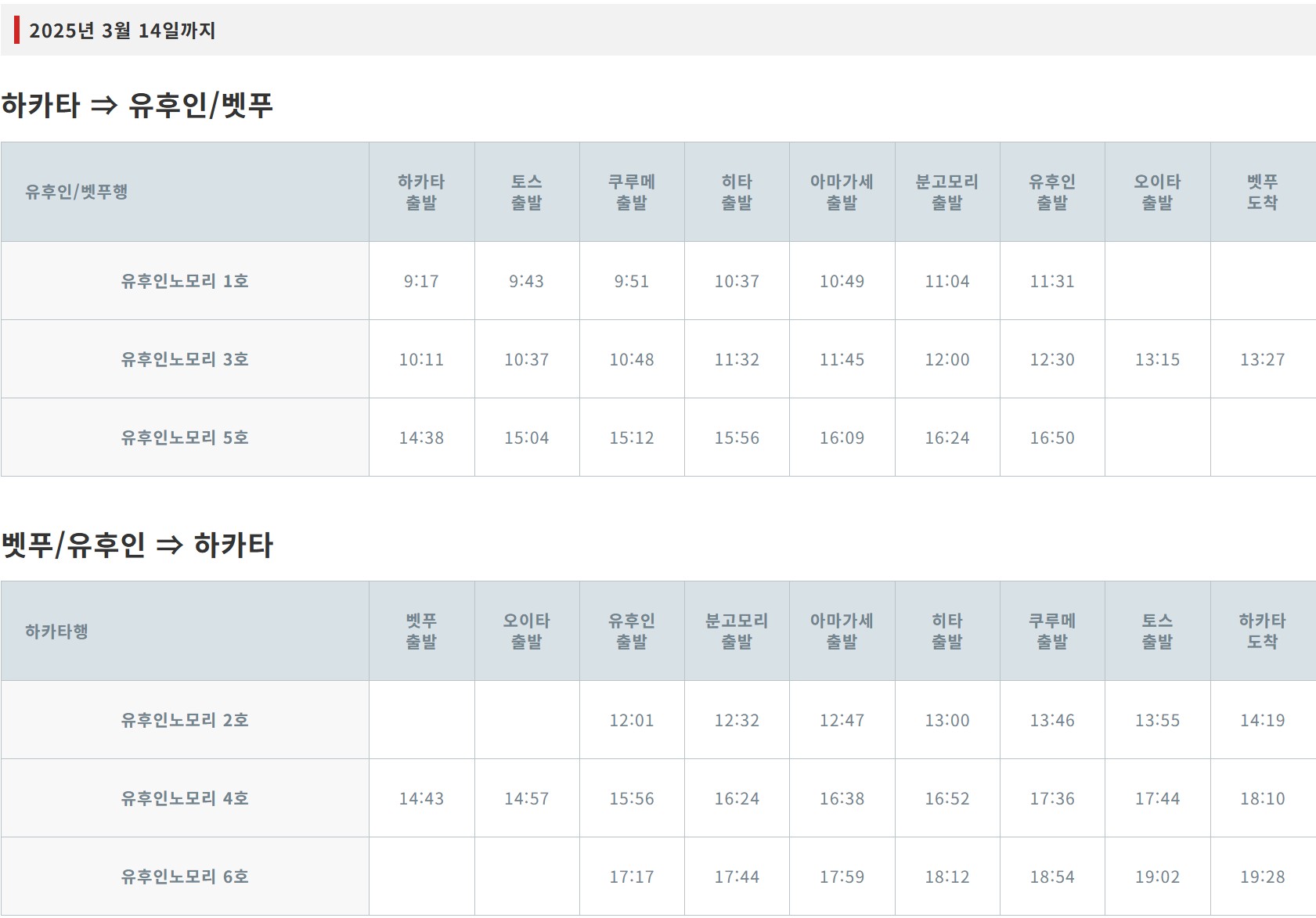Click the 10:48 time cell
Viewport: 1316px width, 918px height.
pos(632,359)
